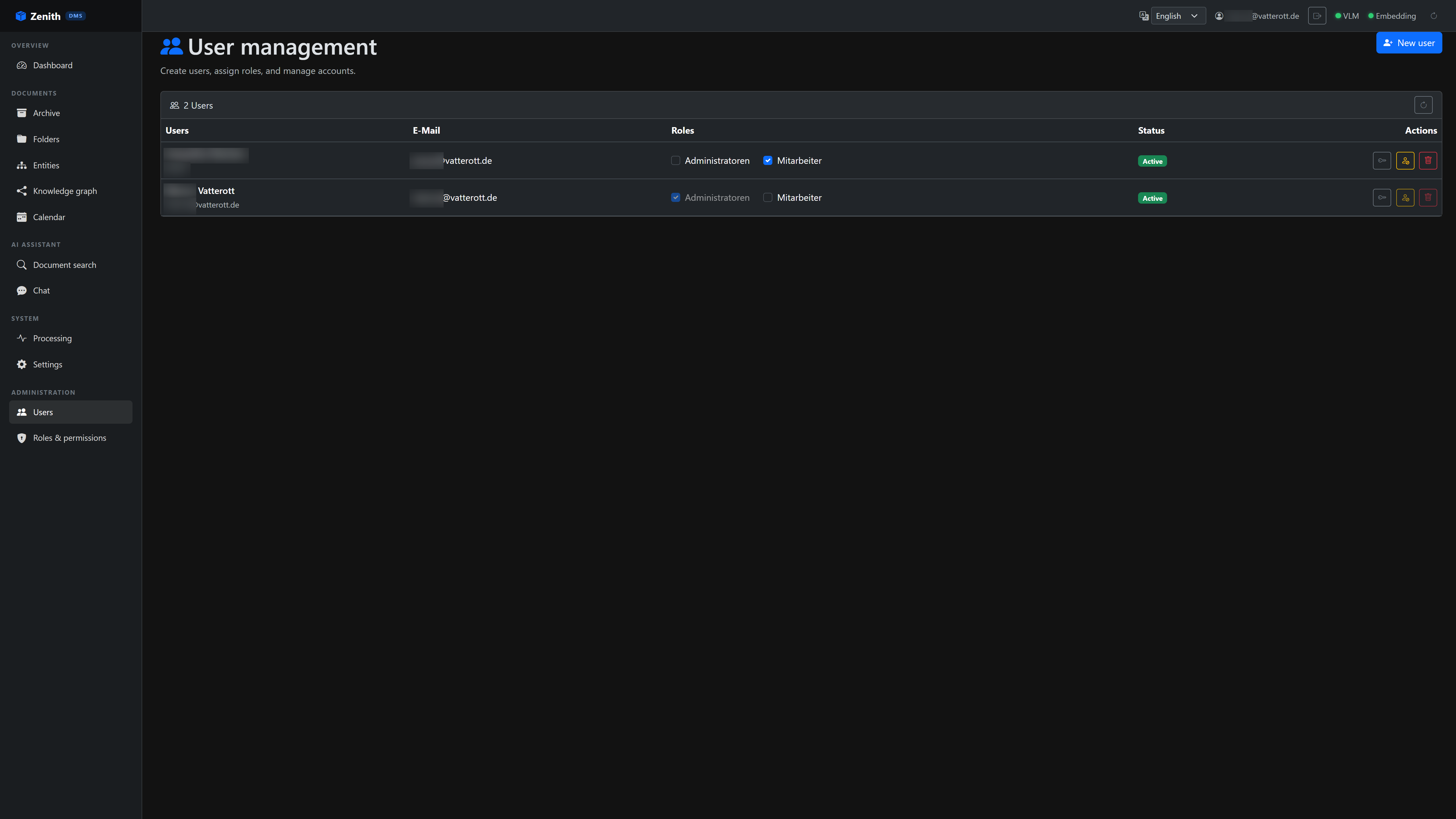Click the Processing activity icon
Viewport: 1456px width, 819px height.
pyautogui.click(x=22, y=338)
